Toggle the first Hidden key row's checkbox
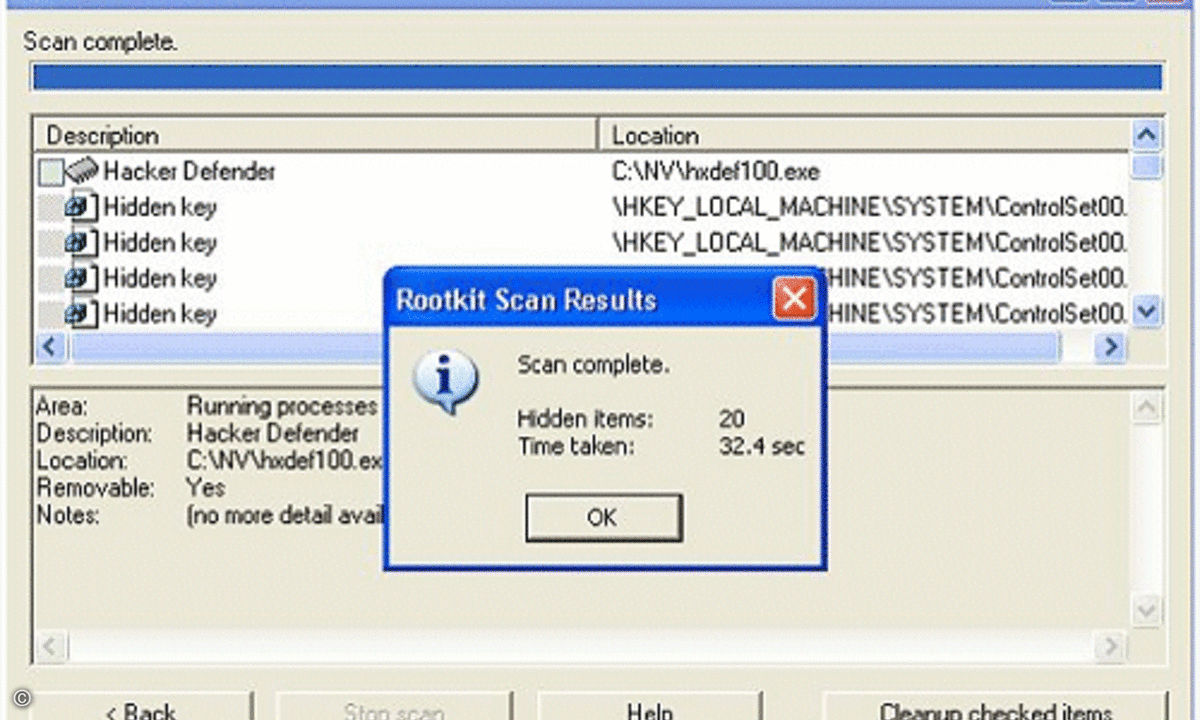1200x720 pixels. (x=50, y=208)
